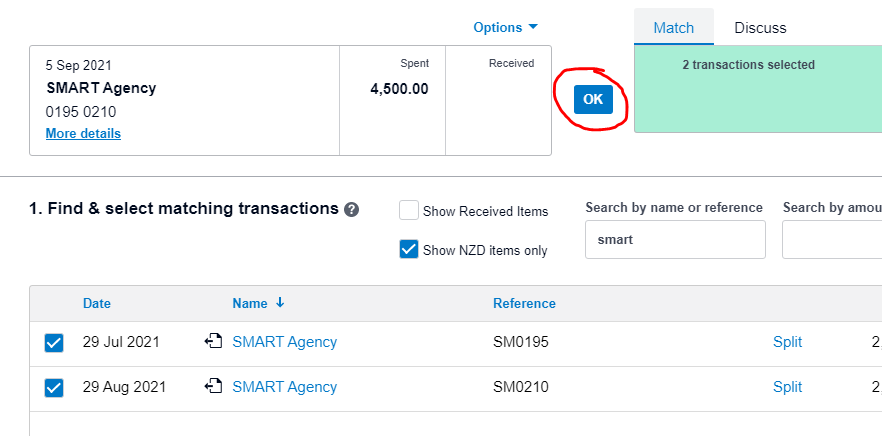Open SMART Agency link for SM0210

[x=285, y=386]
